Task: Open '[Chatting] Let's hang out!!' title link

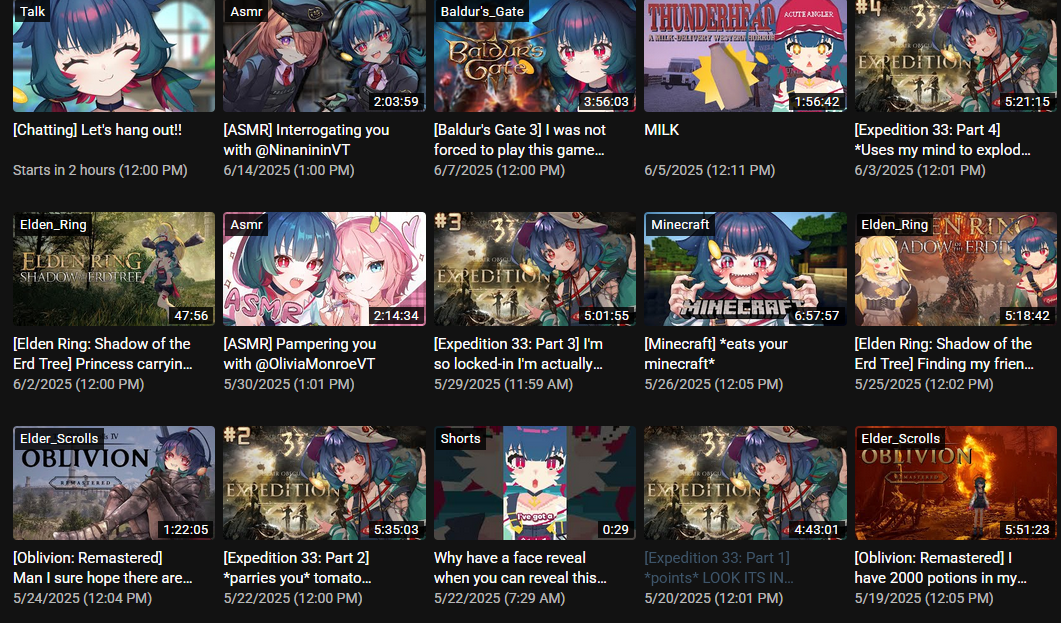Action: click(x=97, y=130)
